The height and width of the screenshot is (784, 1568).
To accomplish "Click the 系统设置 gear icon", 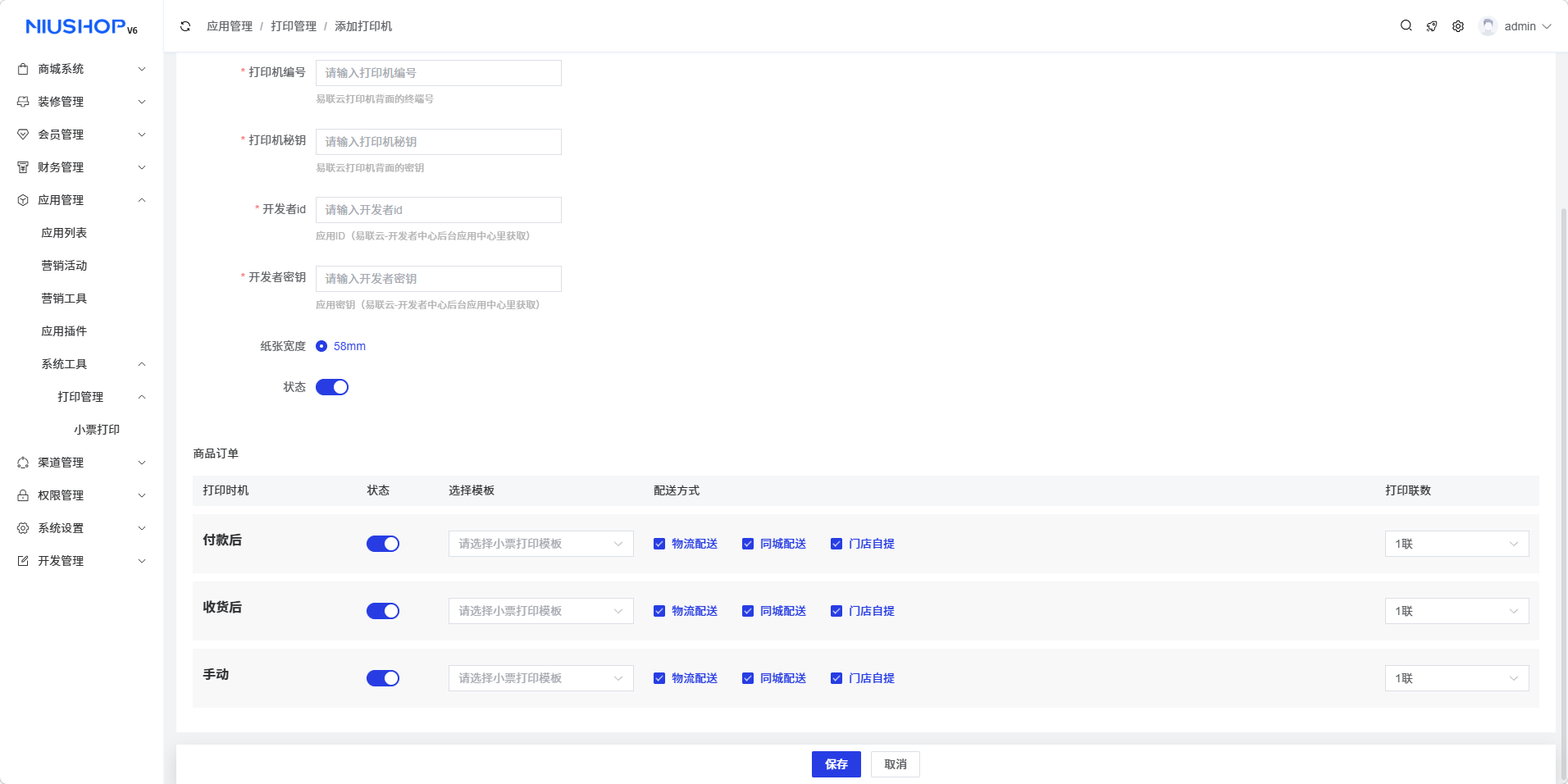I will 23,528.
